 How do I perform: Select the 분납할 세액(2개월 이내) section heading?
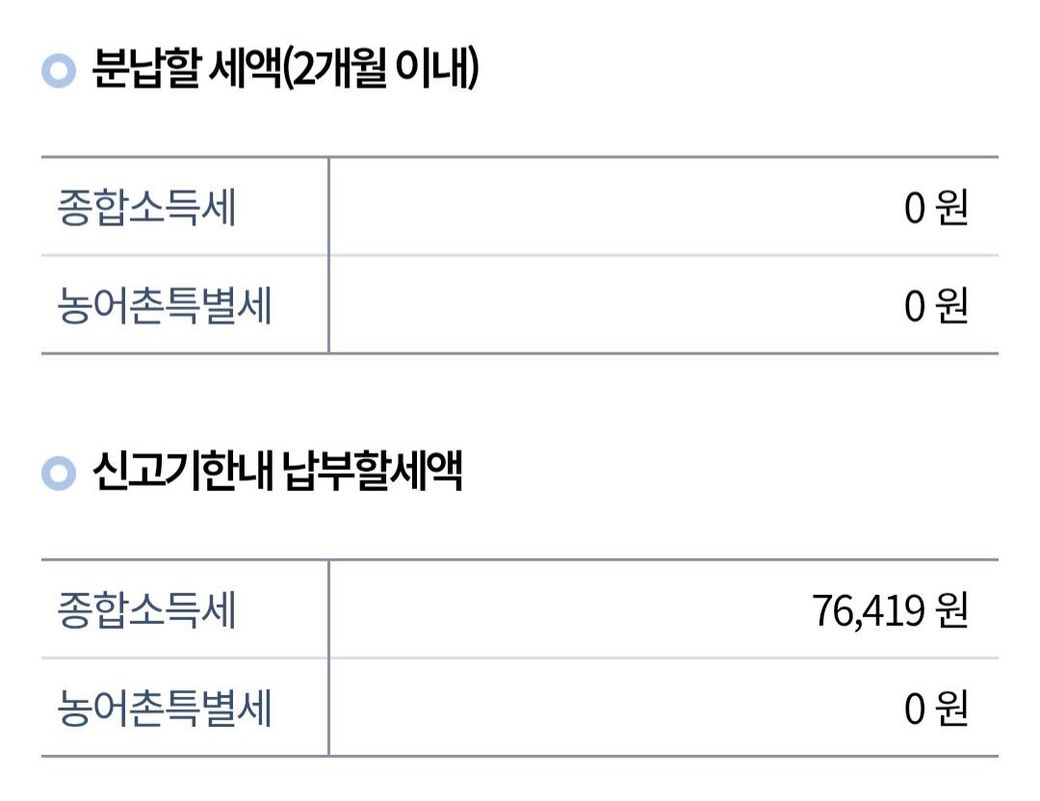point(285,68)
